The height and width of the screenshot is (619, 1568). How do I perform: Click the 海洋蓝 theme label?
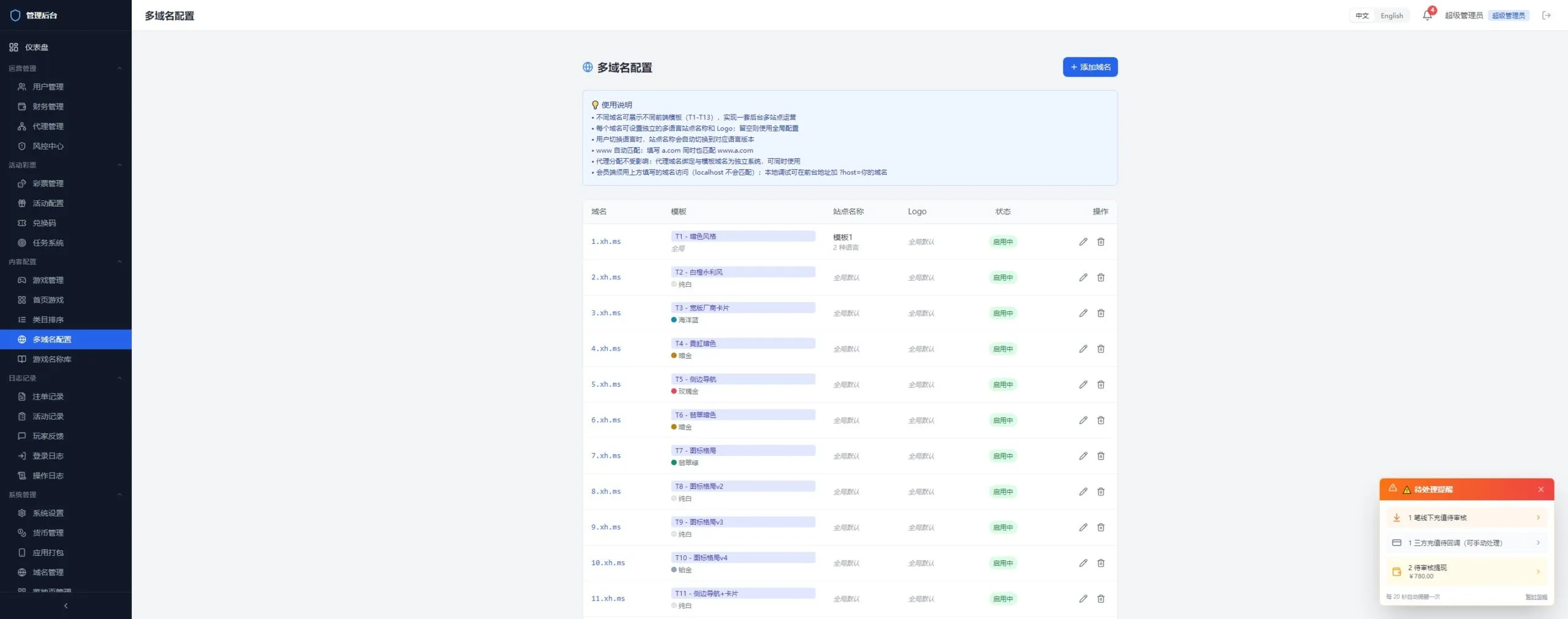(x=688, y=320)
